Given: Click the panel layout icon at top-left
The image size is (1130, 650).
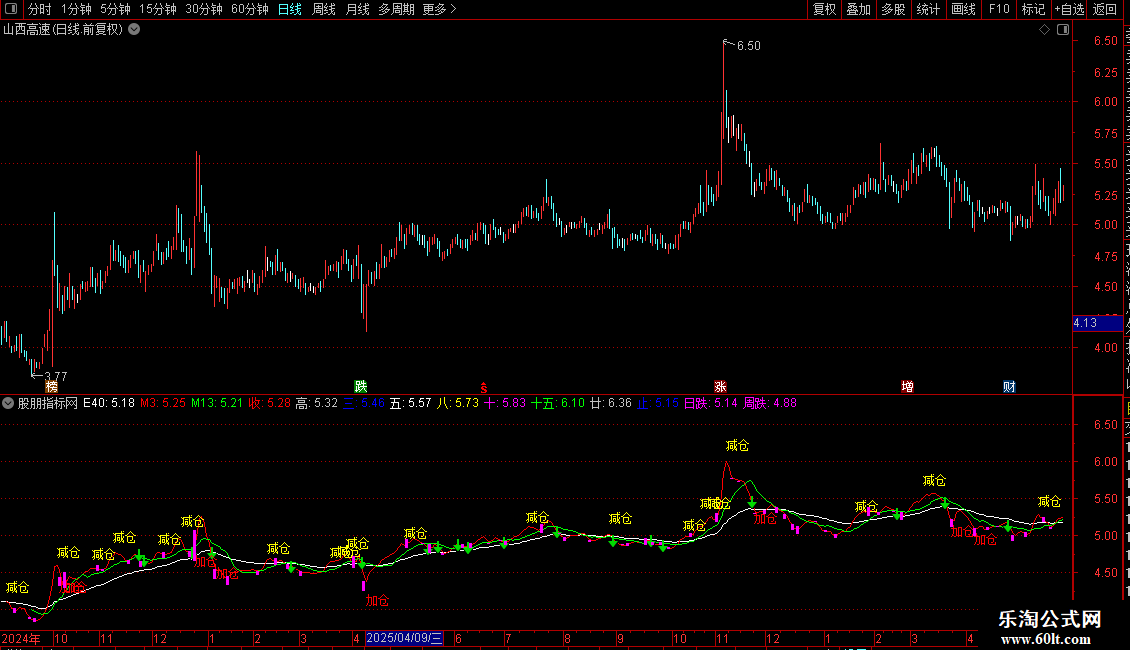Looking at the screenshot, I should point(11,9).
